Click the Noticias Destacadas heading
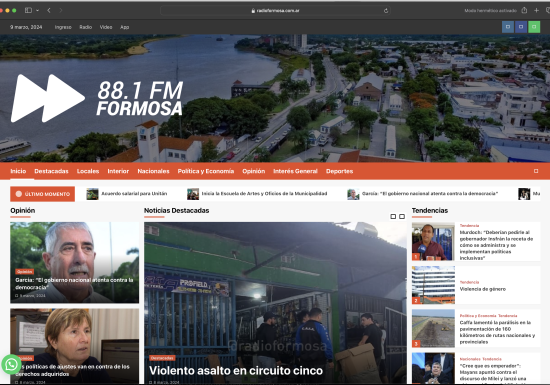 [176, 210]
